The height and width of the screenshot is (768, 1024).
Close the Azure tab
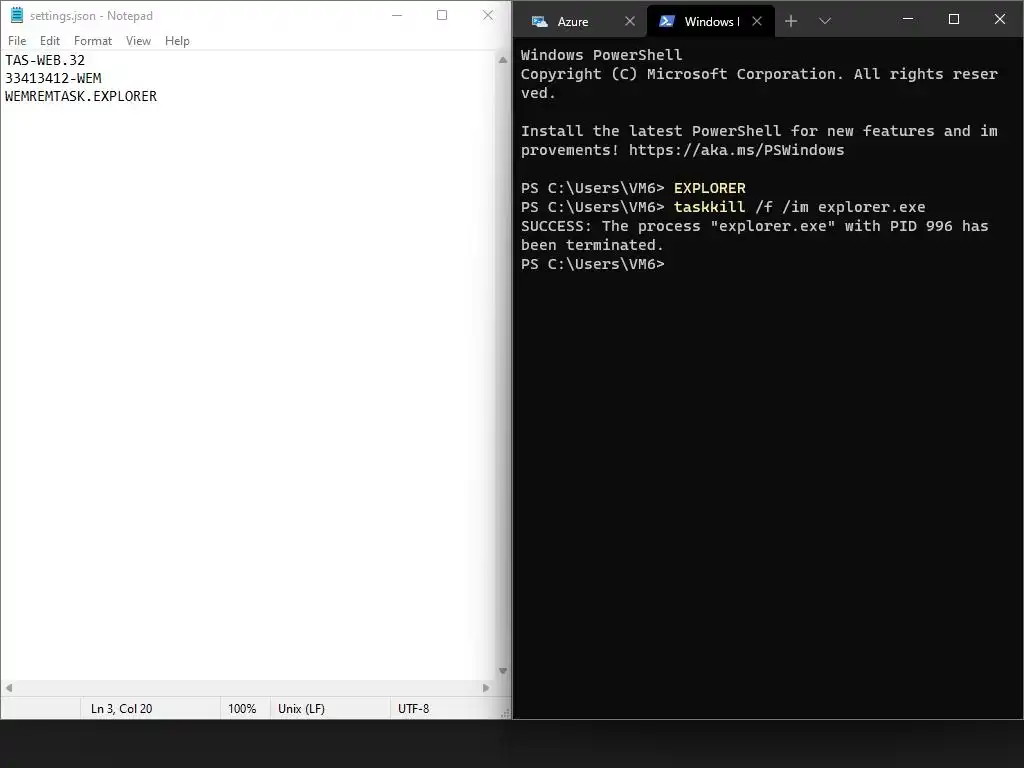tap(630, 22)
